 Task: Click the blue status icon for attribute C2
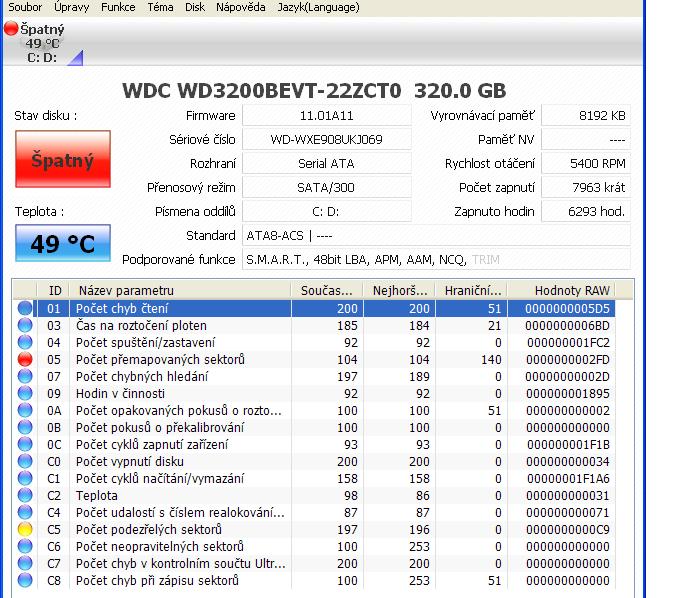(25, 495)
